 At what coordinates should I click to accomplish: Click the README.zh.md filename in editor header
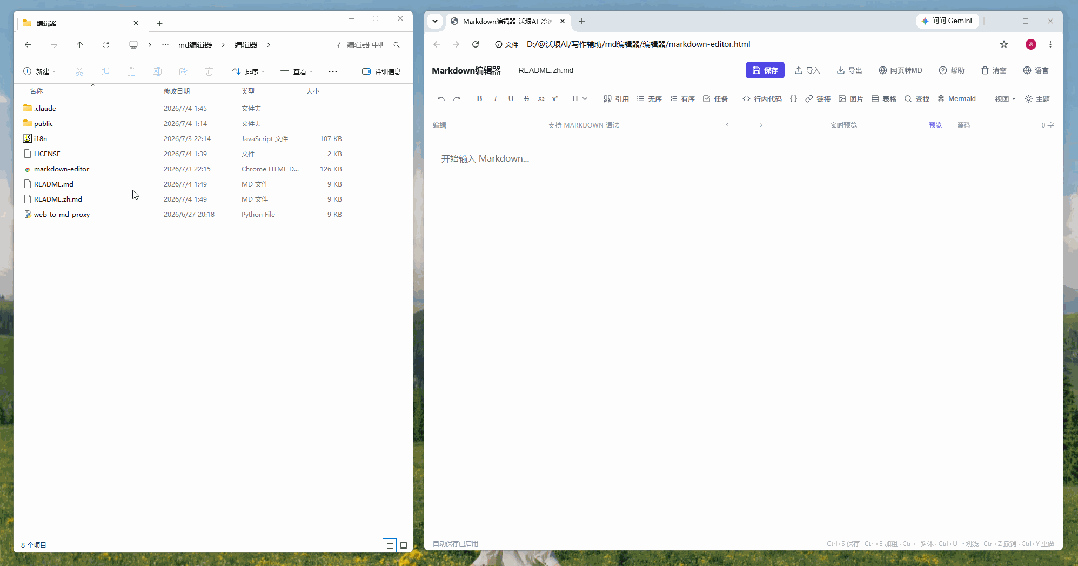[x=546, y=70]
